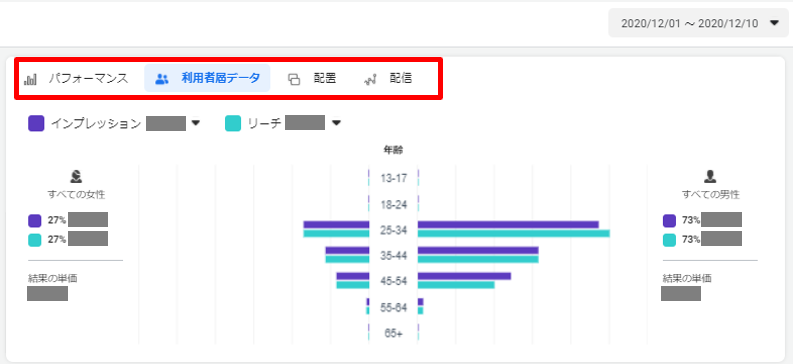
Task: Click the purple male bar for 25-34
Action: pyautogui.click(x=508, y=224)
